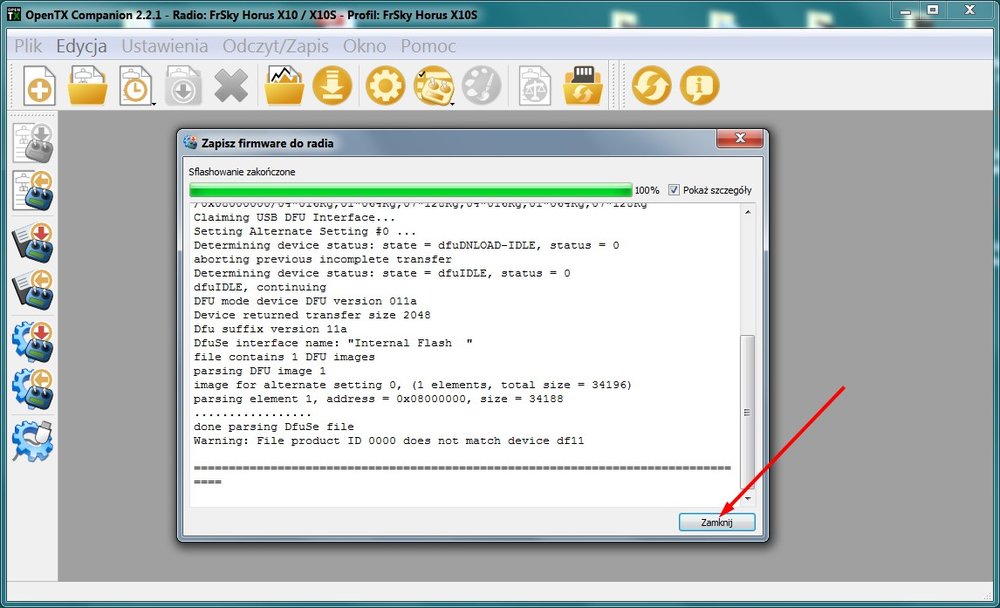The image size is (1000, 608).
Task: Click the grey X close-file icon
Action: (231, 85)
